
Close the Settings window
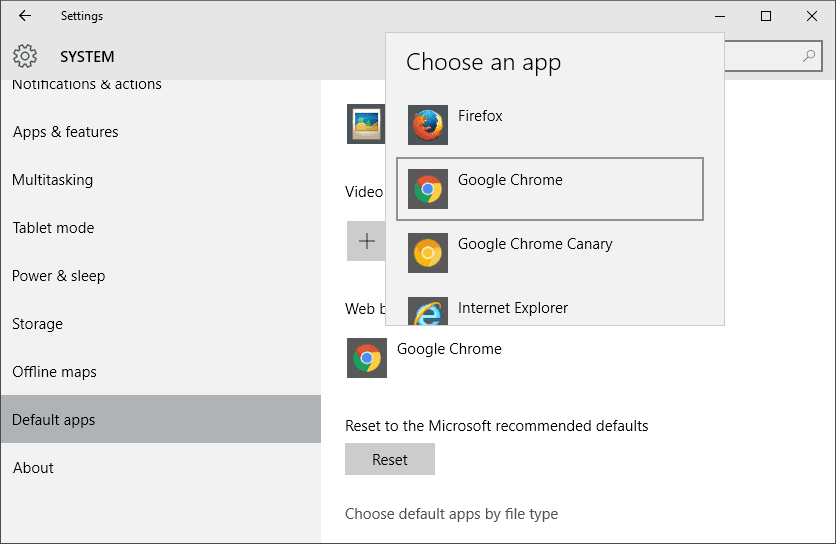click(x=811, y=16)
